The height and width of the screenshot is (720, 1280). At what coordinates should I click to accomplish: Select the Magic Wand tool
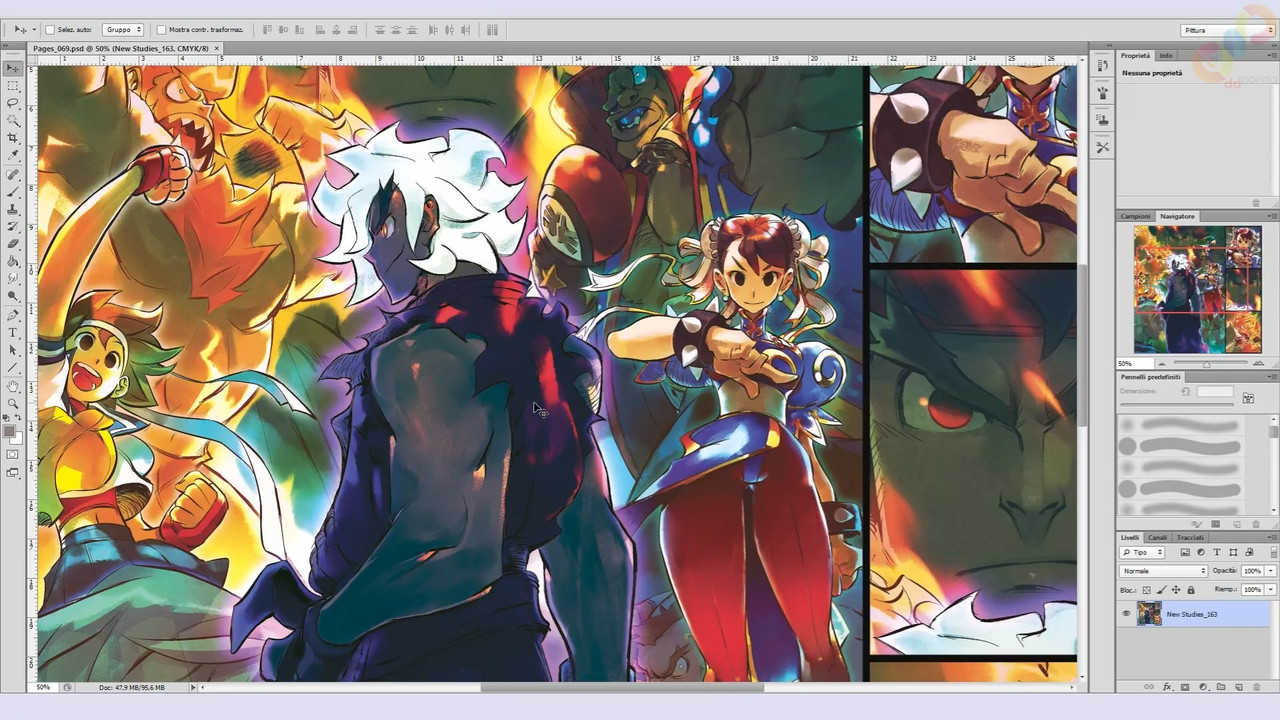(13, 120)
